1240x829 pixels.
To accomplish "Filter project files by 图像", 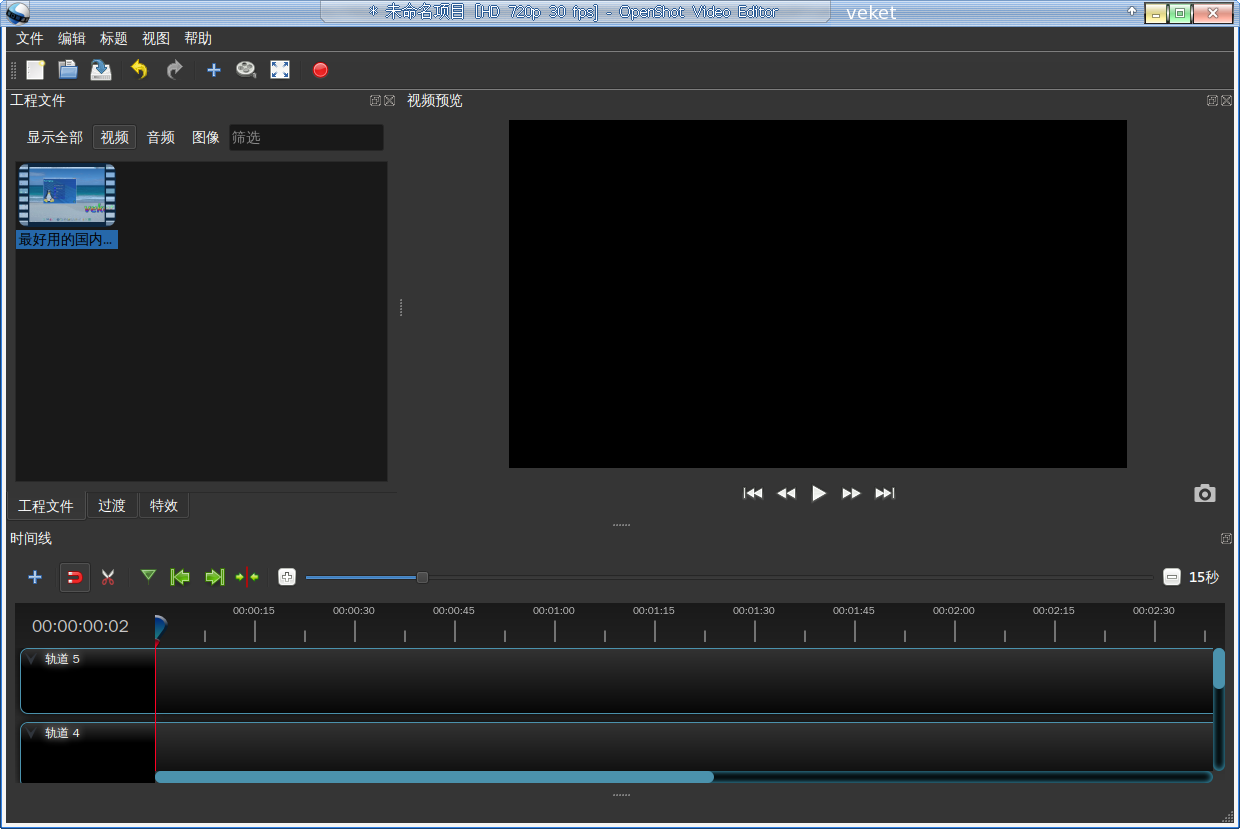I will click(206, 138).
